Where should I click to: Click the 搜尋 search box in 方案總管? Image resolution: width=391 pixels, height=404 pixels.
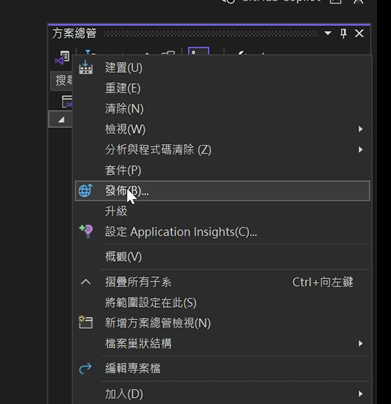62,81
